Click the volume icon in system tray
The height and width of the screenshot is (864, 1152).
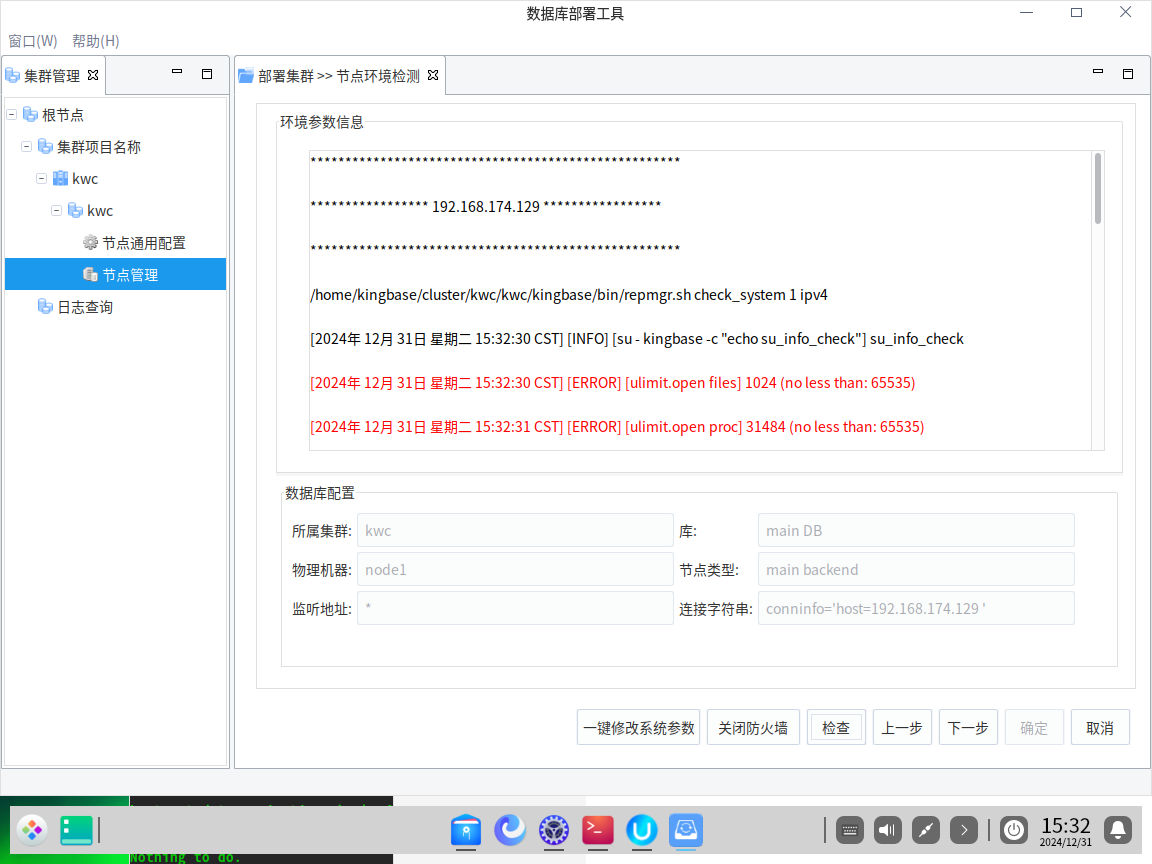pyautogui.click(x=887, y=829)
